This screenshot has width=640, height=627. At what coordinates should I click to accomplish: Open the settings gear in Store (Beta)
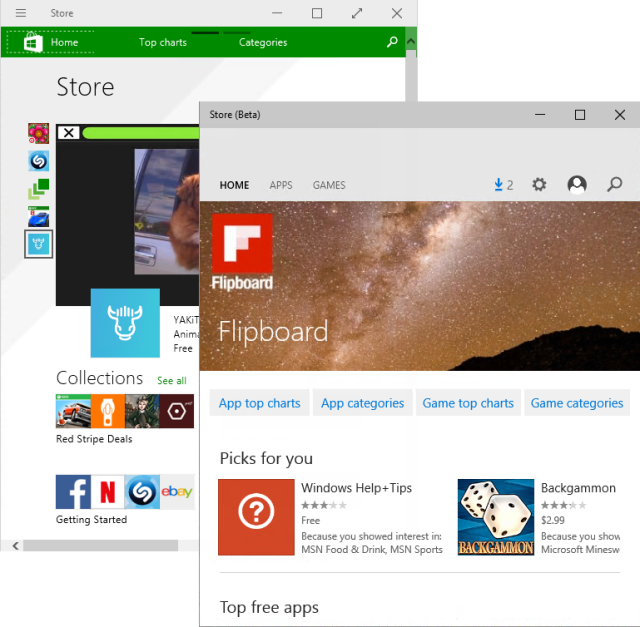(x=539, y=185)
